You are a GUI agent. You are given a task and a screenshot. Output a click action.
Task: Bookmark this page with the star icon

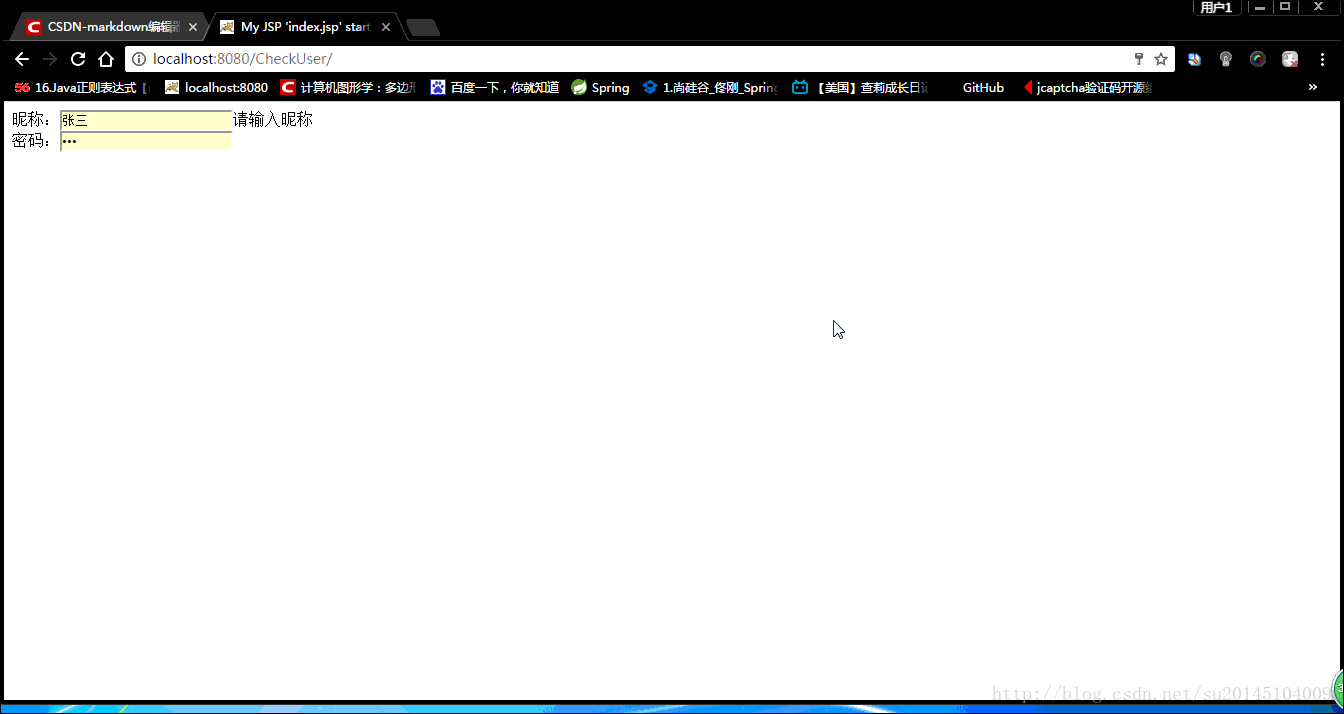point(1161,59)
